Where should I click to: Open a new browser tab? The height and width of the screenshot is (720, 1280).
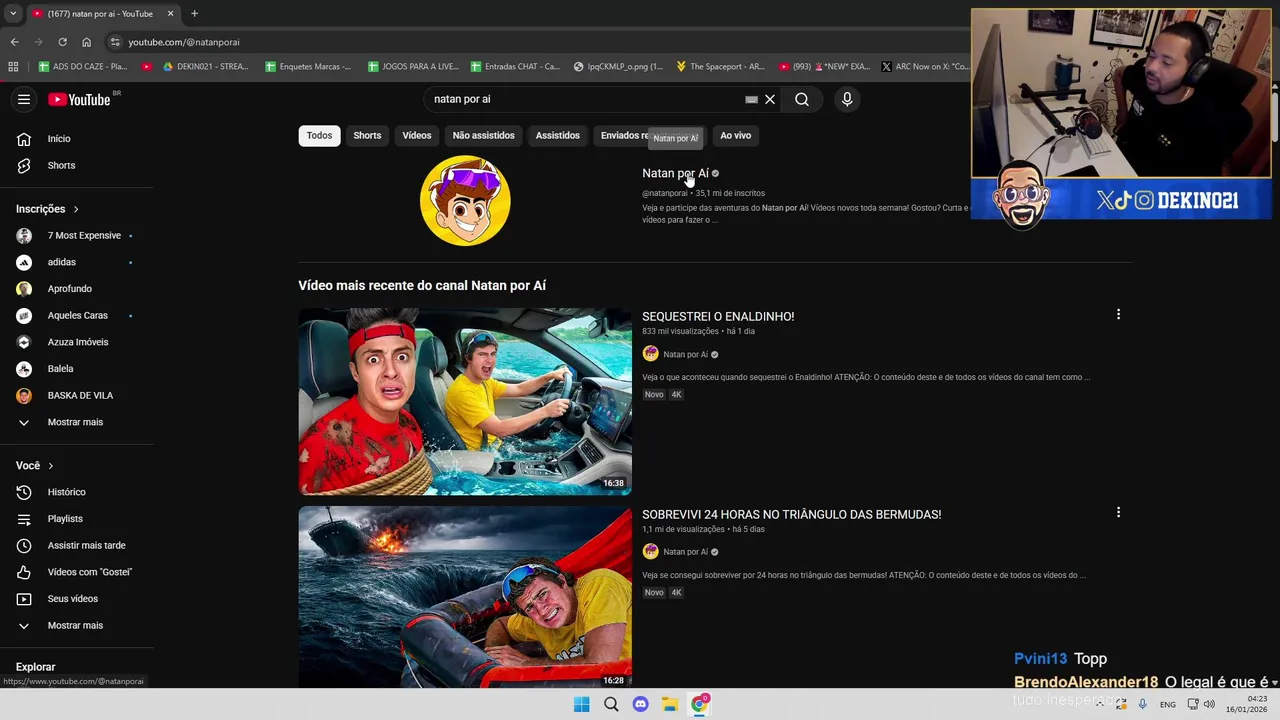tap(194, 14)
